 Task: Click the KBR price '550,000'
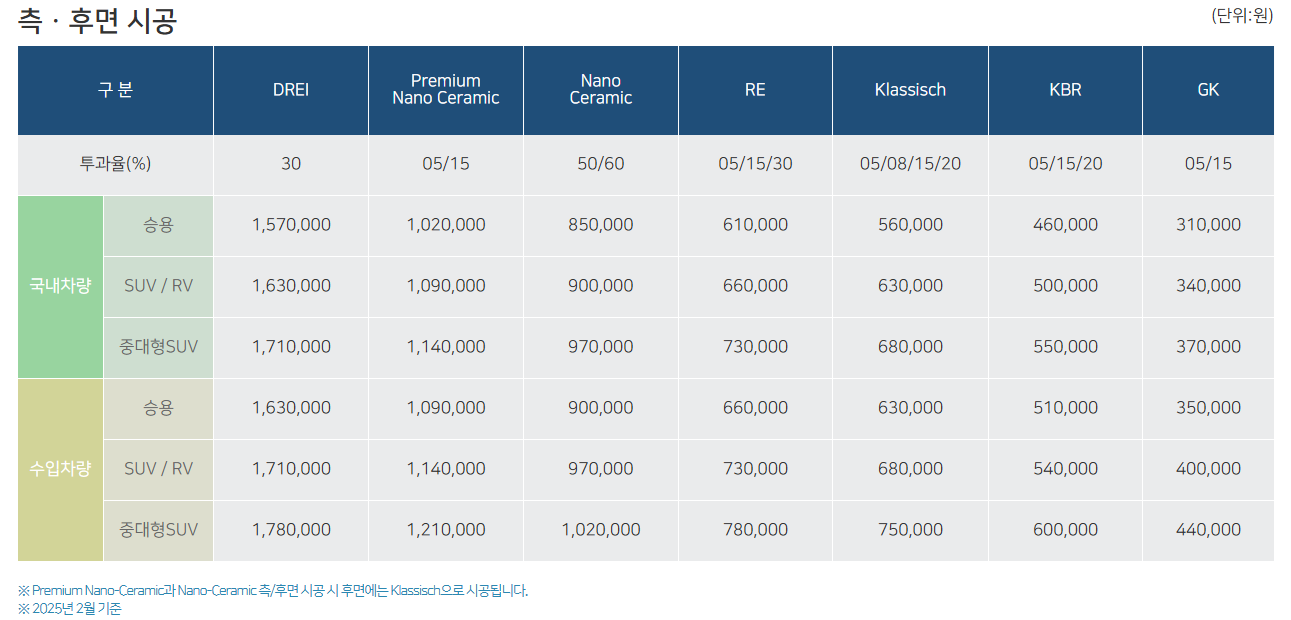tap(1065, 347)
